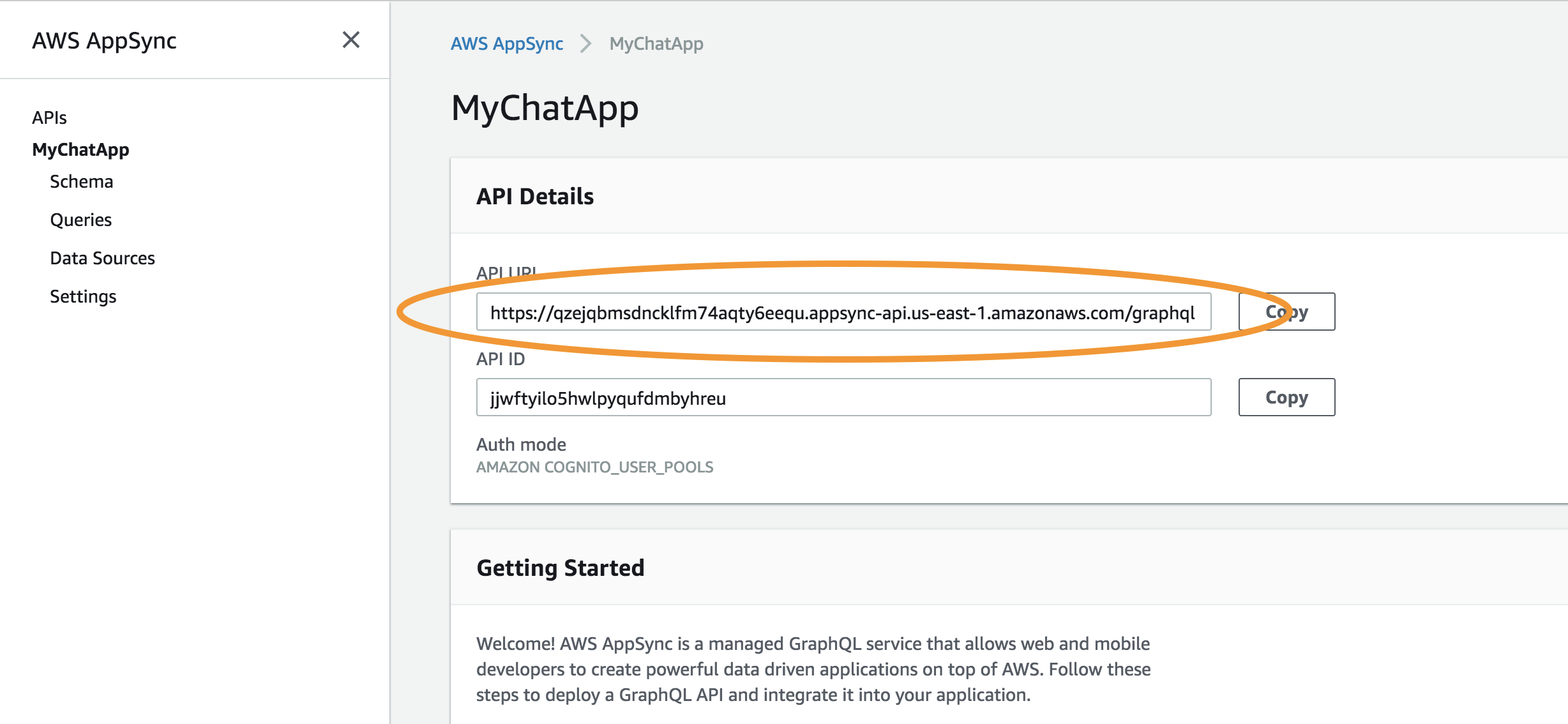
Task: Open the APIs list in sidebar
Action: point(50,117)
